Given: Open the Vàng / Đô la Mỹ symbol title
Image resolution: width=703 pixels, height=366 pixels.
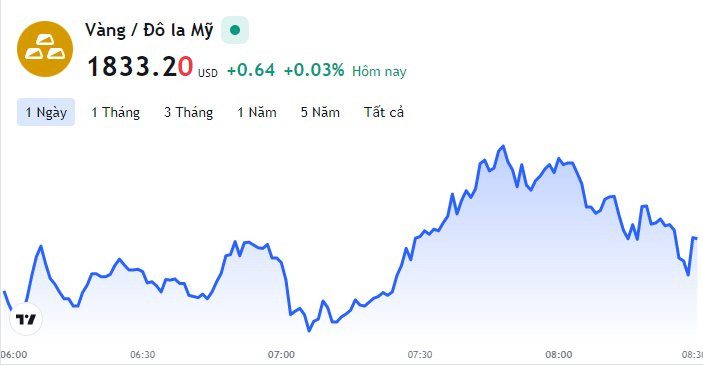Looking at the screenshot, I should (x=149, y=30).
